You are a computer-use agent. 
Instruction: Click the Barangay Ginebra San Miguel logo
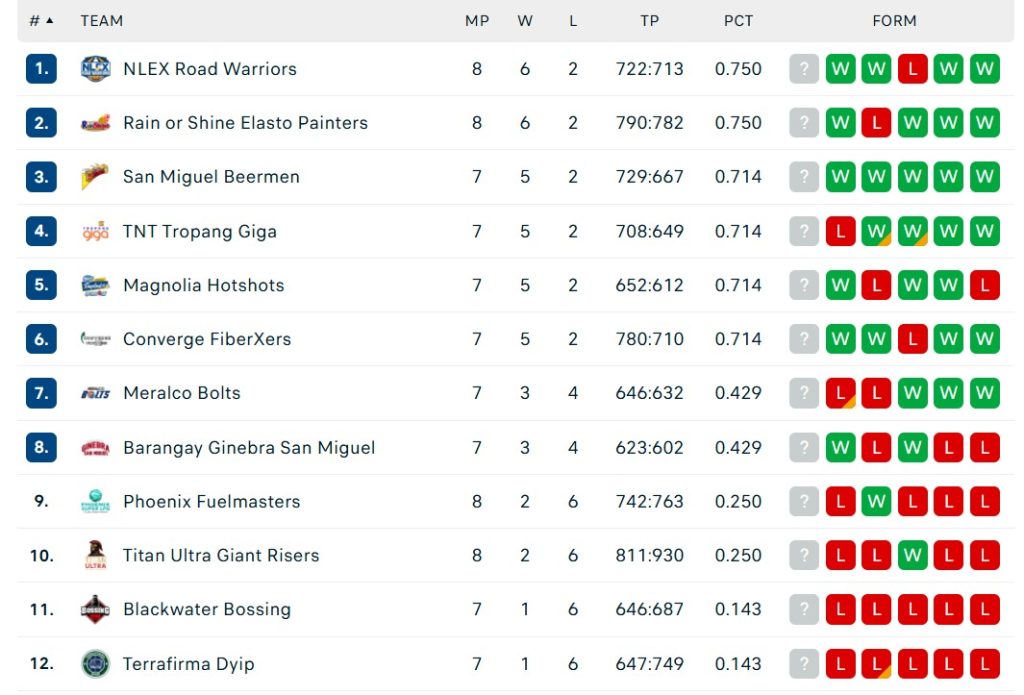[95, 447]
